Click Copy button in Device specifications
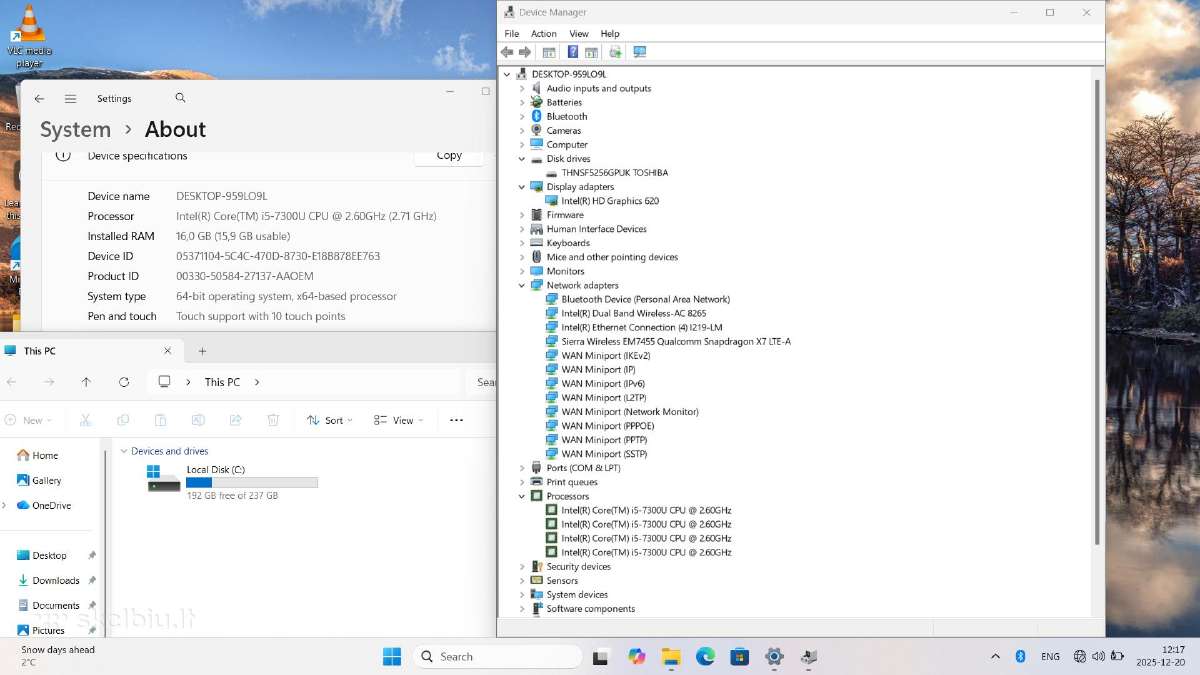Screen dimensions: 1200x675 (449, 156)
